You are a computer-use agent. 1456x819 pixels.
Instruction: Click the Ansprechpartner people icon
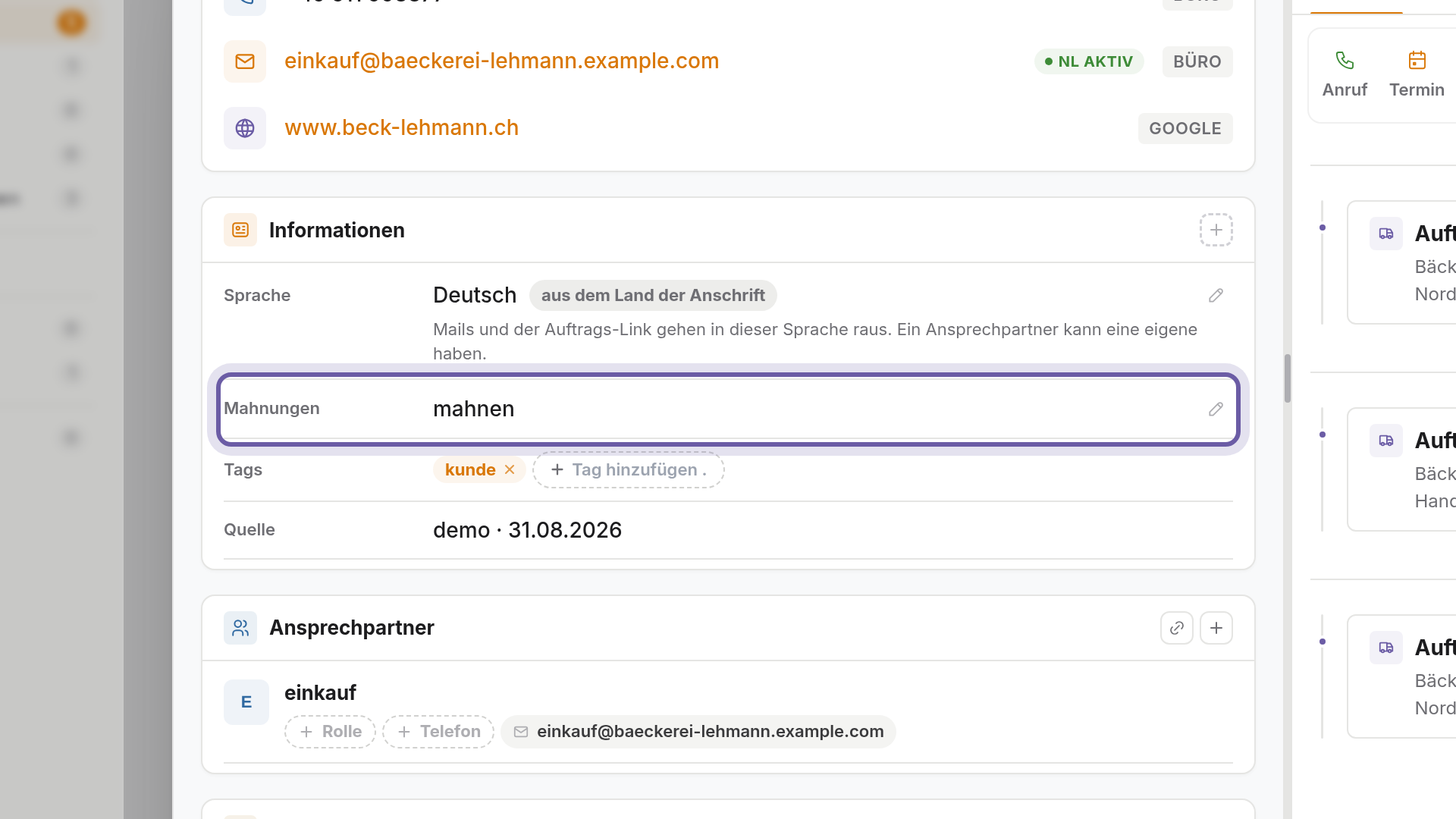(x=240, y=628)
